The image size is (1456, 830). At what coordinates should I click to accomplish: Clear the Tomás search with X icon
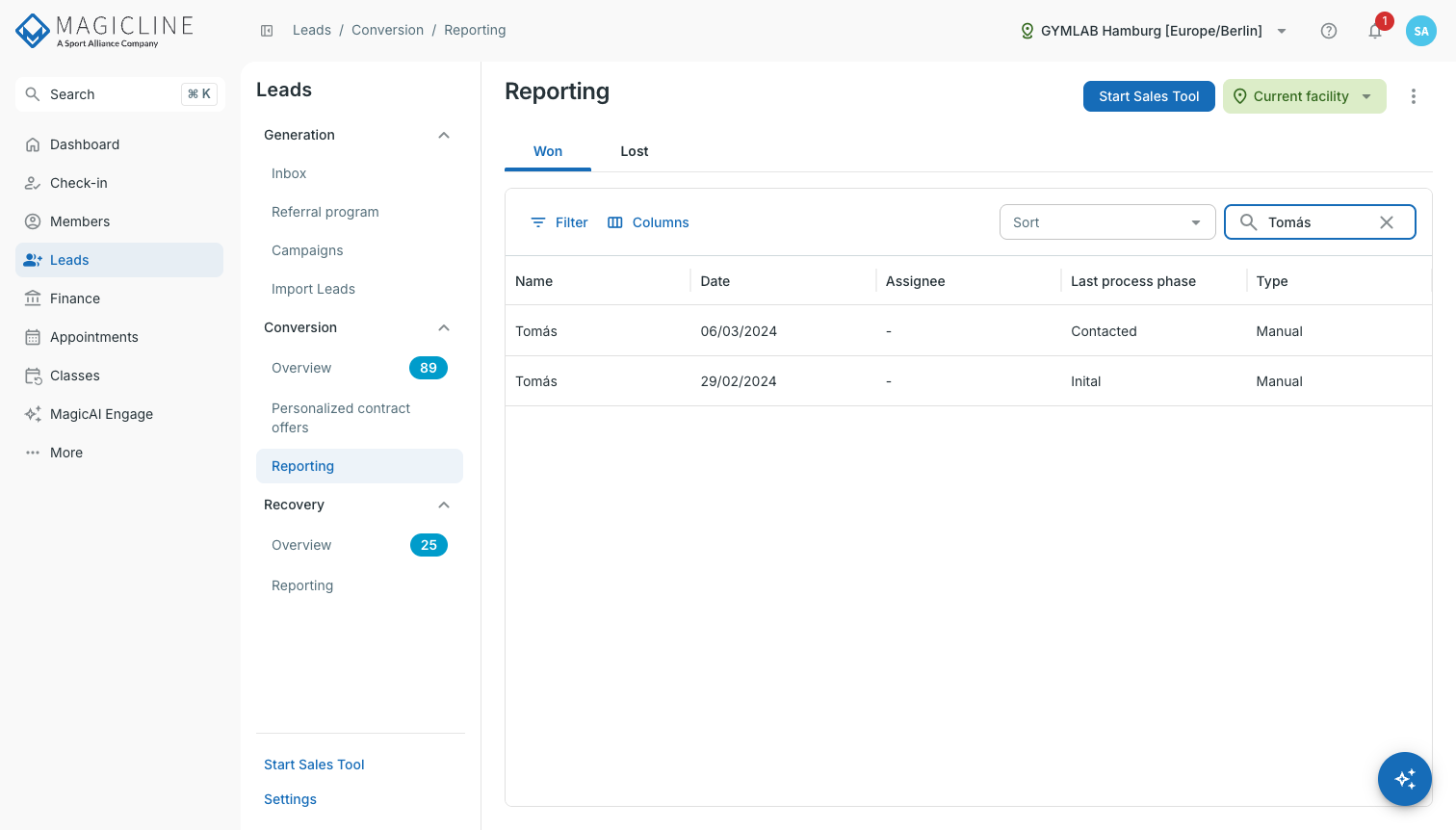pos(1387,222)
